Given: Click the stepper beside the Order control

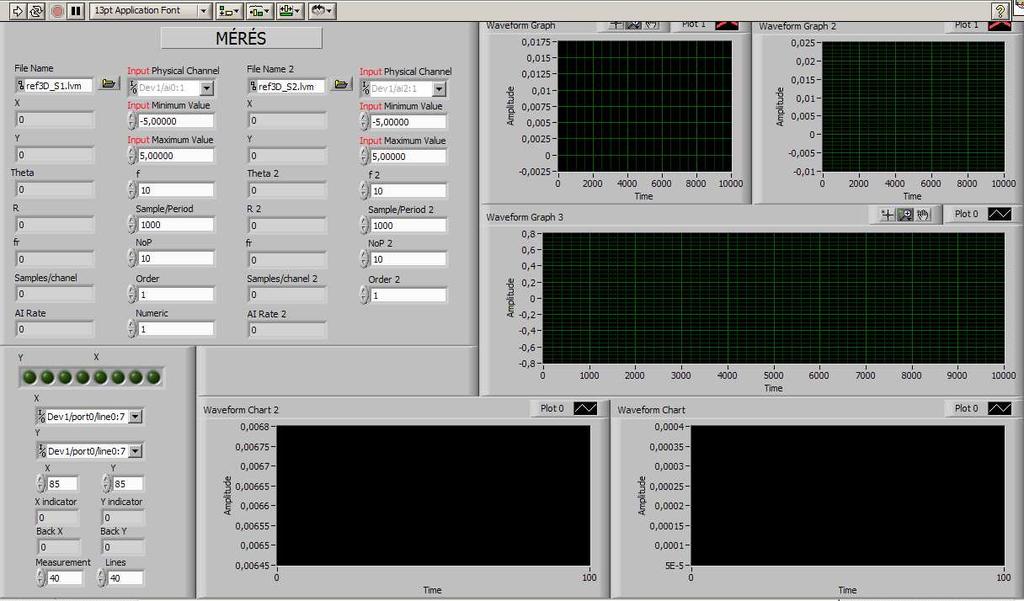Looking at the screenshot, I should point(132,295).
